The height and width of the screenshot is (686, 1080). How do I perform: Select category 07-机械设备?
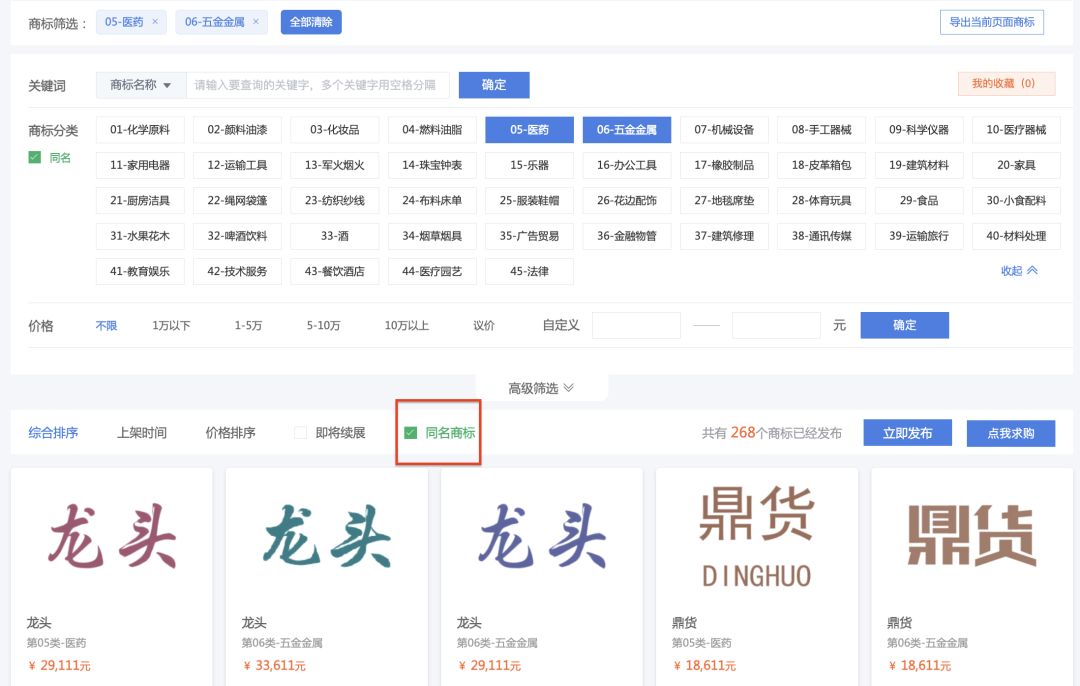point(724,129)
